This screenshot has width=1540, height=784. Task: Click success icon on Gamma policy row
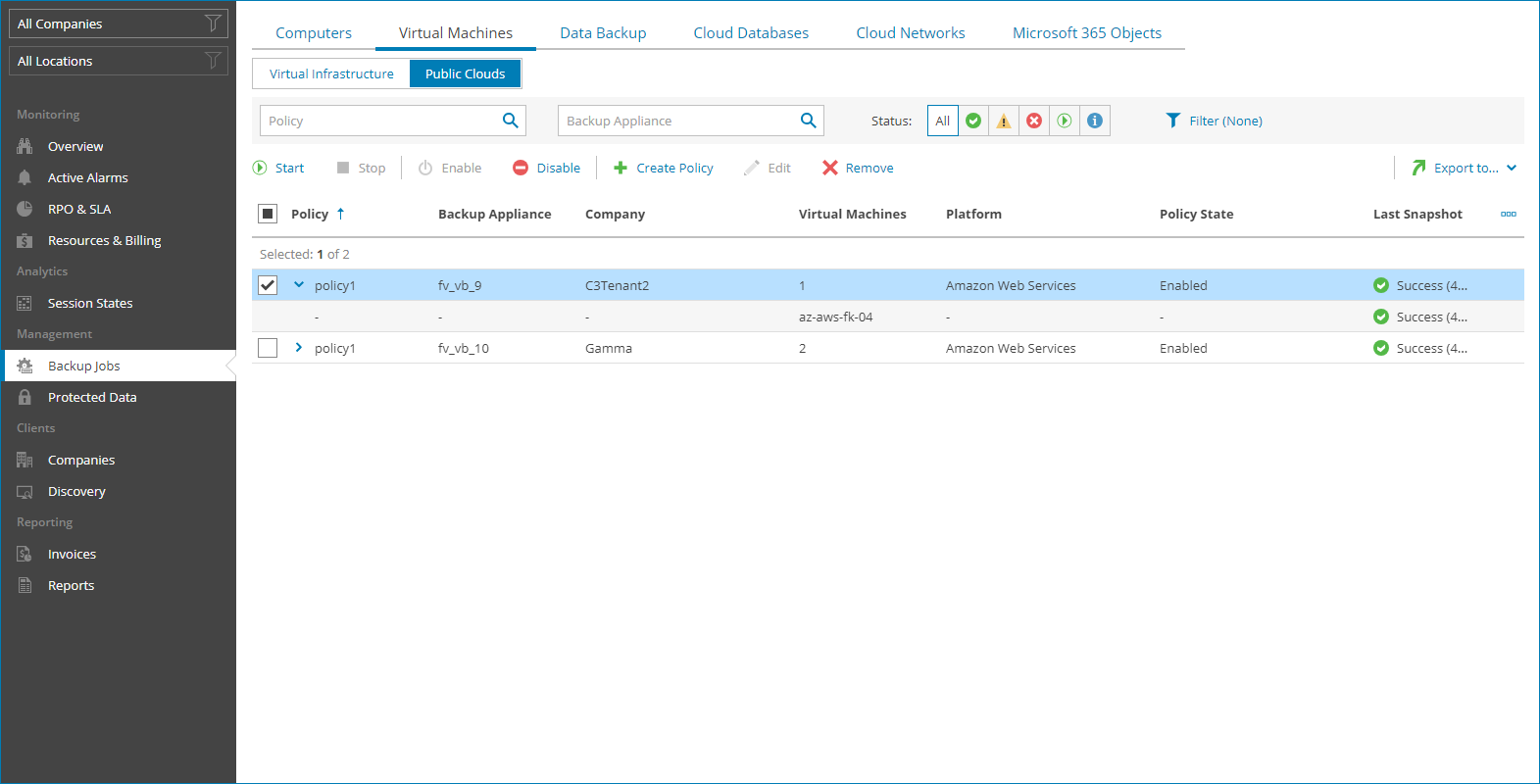point(1381,348)
